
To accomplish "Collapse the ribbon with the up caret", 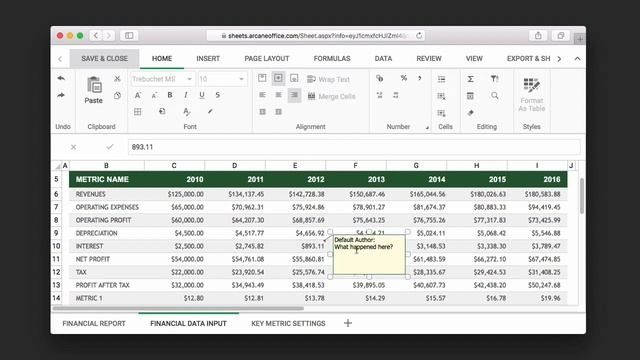I will [577, 59].
